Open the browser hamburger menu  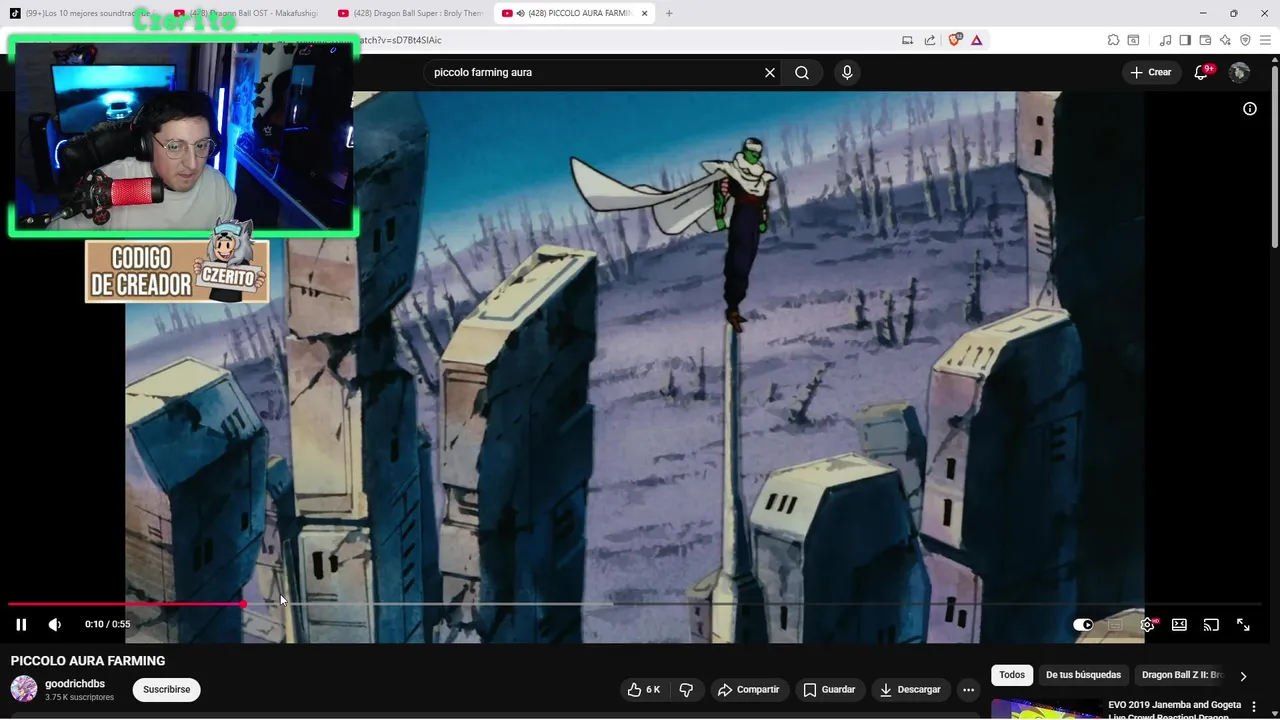[x=1265, y=40]
